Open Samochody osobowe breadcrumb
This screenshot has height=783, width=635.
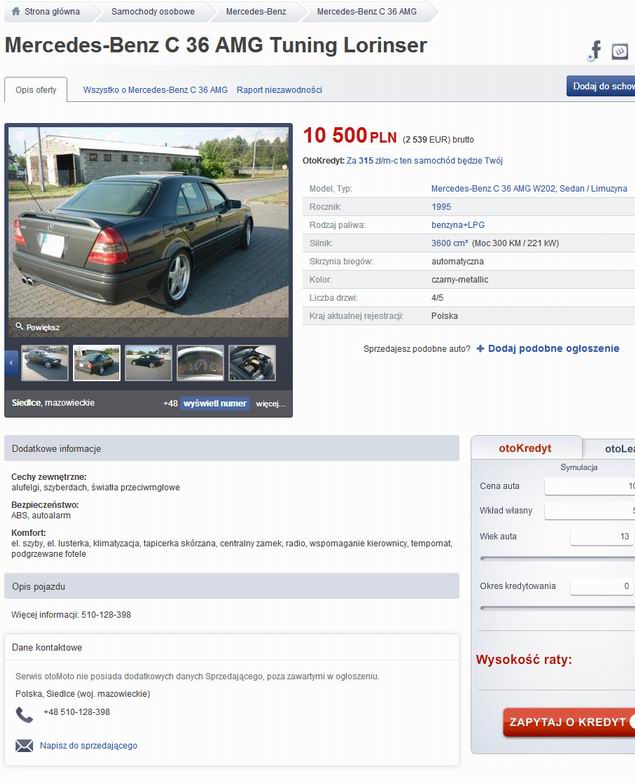coord(153,11)
